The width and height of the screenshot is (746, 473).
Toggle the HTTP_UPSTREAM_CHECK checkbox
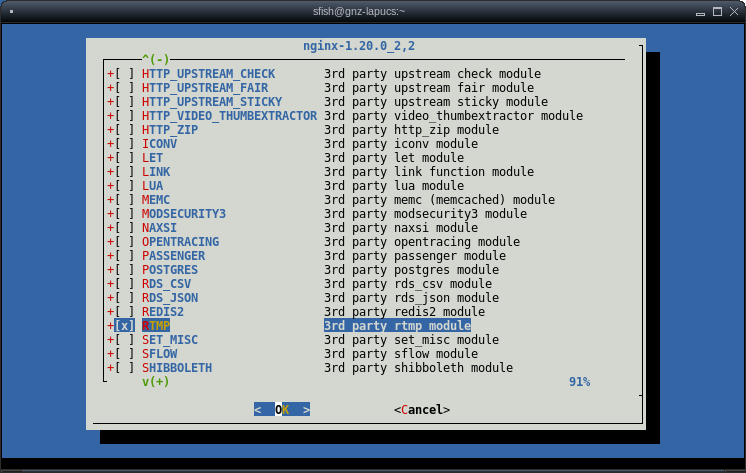(x=124, y=74)
